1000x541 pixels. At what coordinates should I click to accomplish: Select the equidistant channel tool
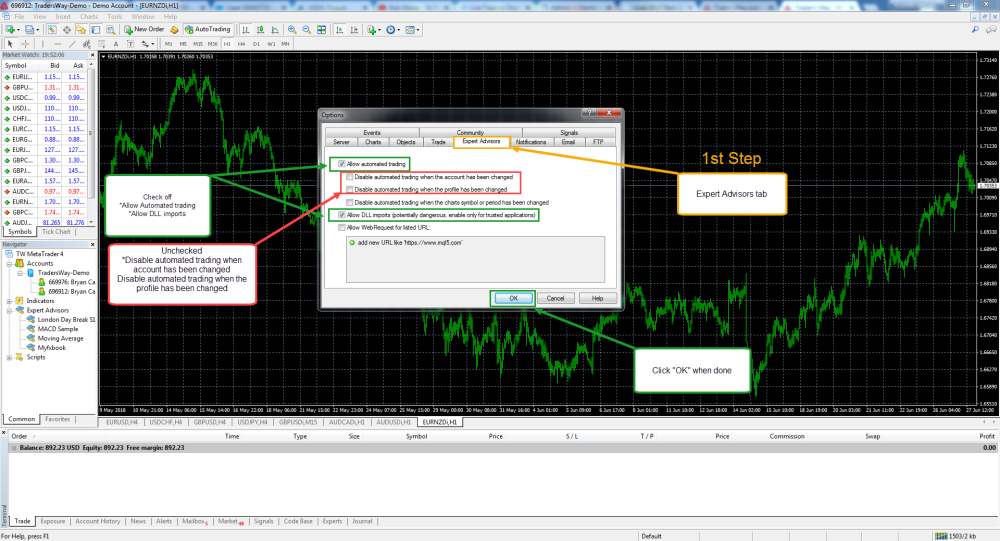coord(87,43)
